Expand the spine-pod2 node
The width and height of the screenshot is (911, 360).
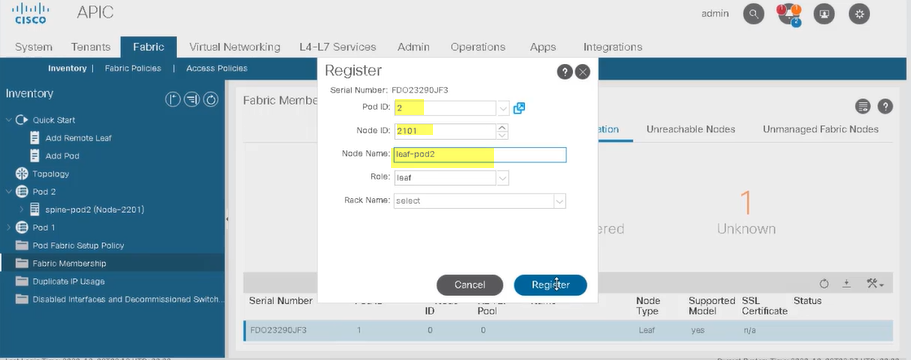coord(22,209)
